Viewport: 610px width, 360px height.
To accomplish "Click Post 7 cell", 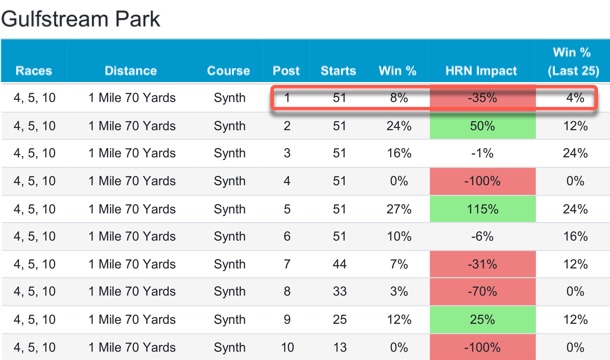I will point(287,264).
